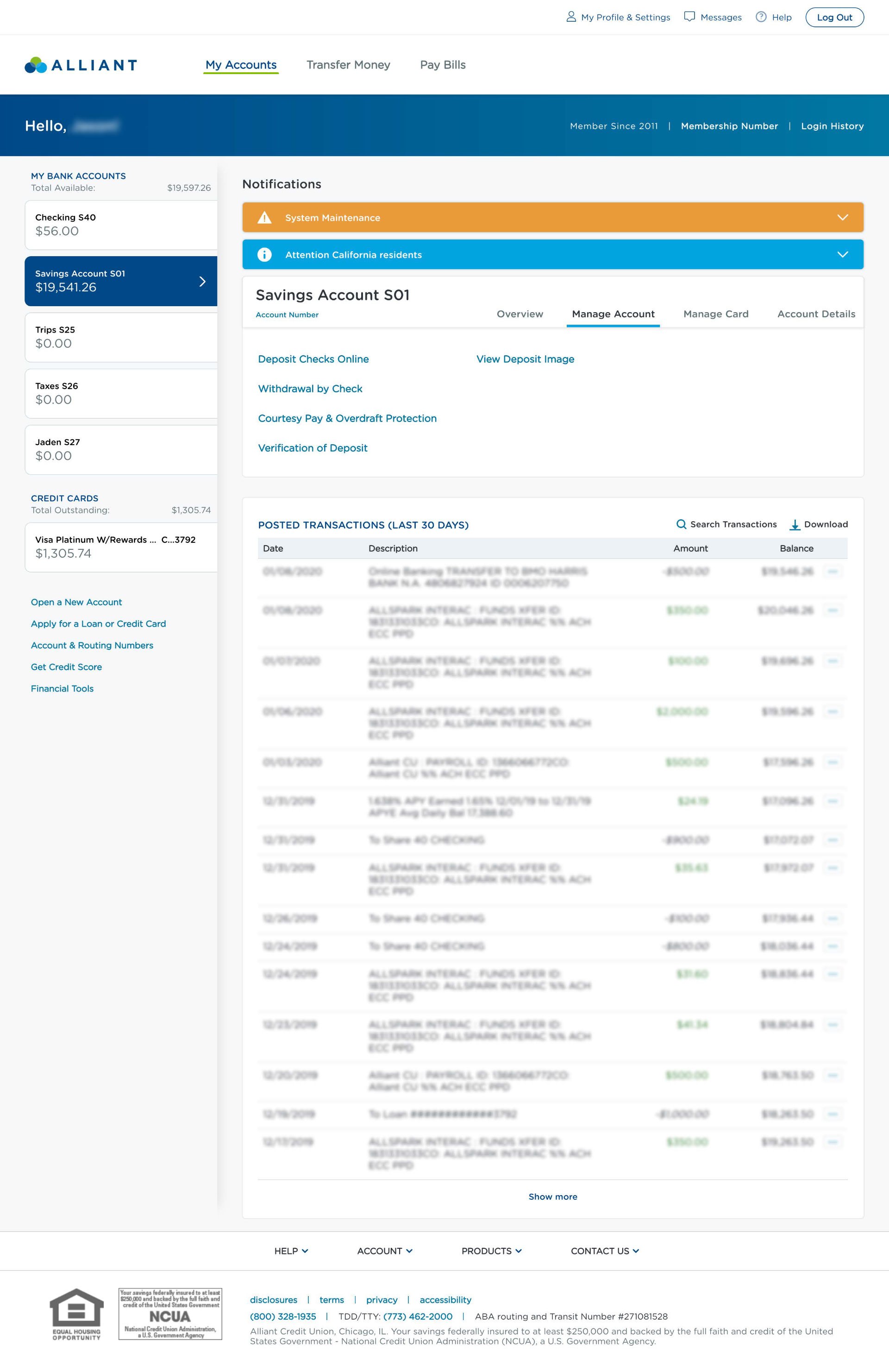Go to Transfer Money
This screenshot has width=889, height=1372.
click(348, 64)
